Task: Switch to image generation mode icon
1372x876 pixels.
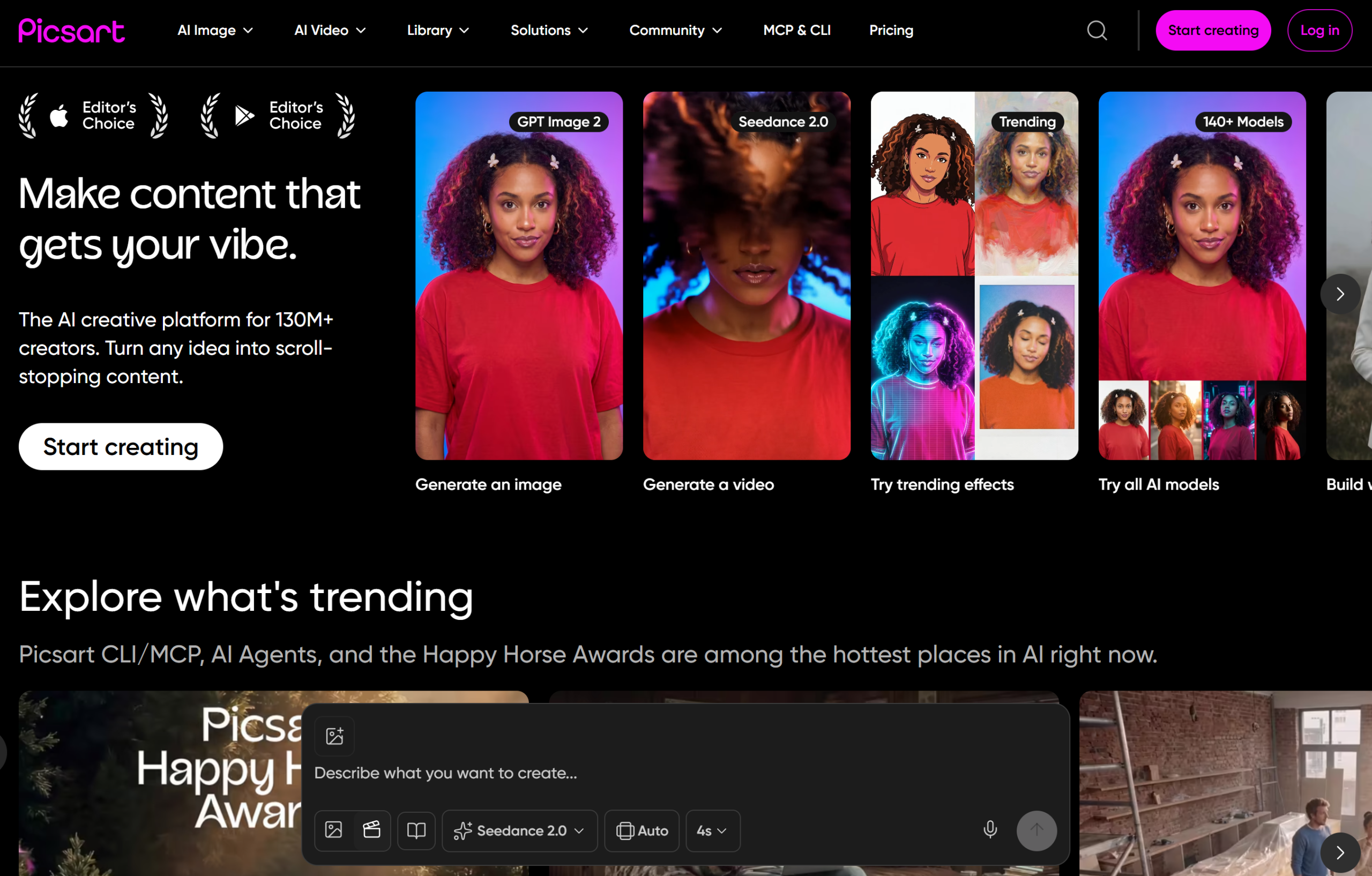Action: [334, 830]
